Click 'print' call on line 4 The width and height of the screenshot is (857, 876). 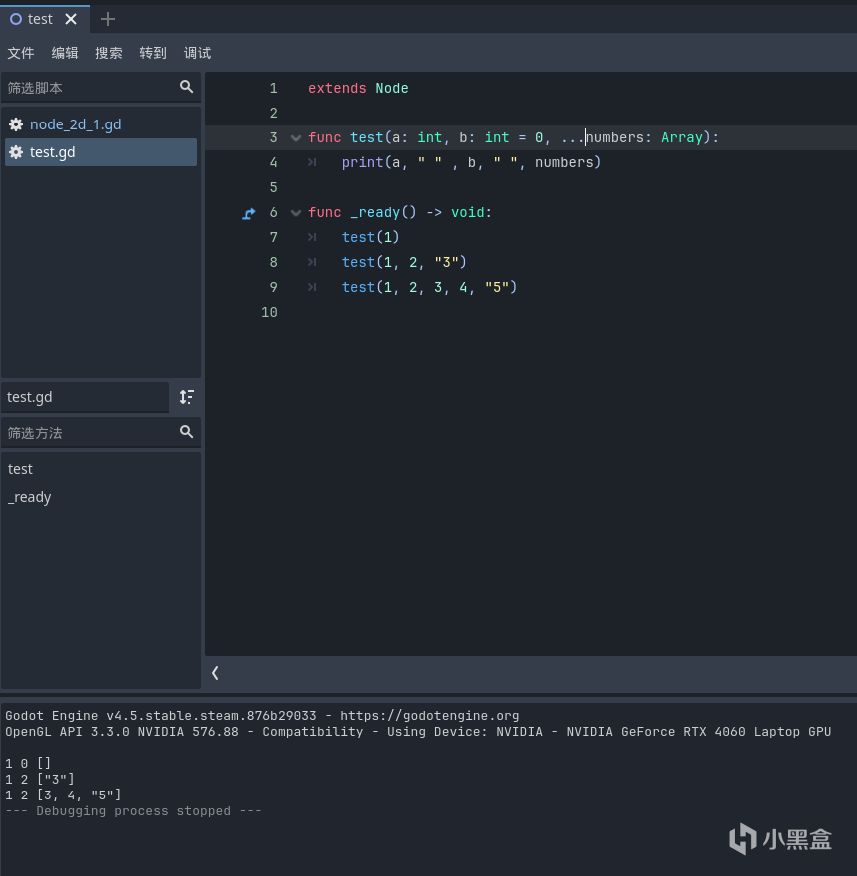[x=362, y=163]
